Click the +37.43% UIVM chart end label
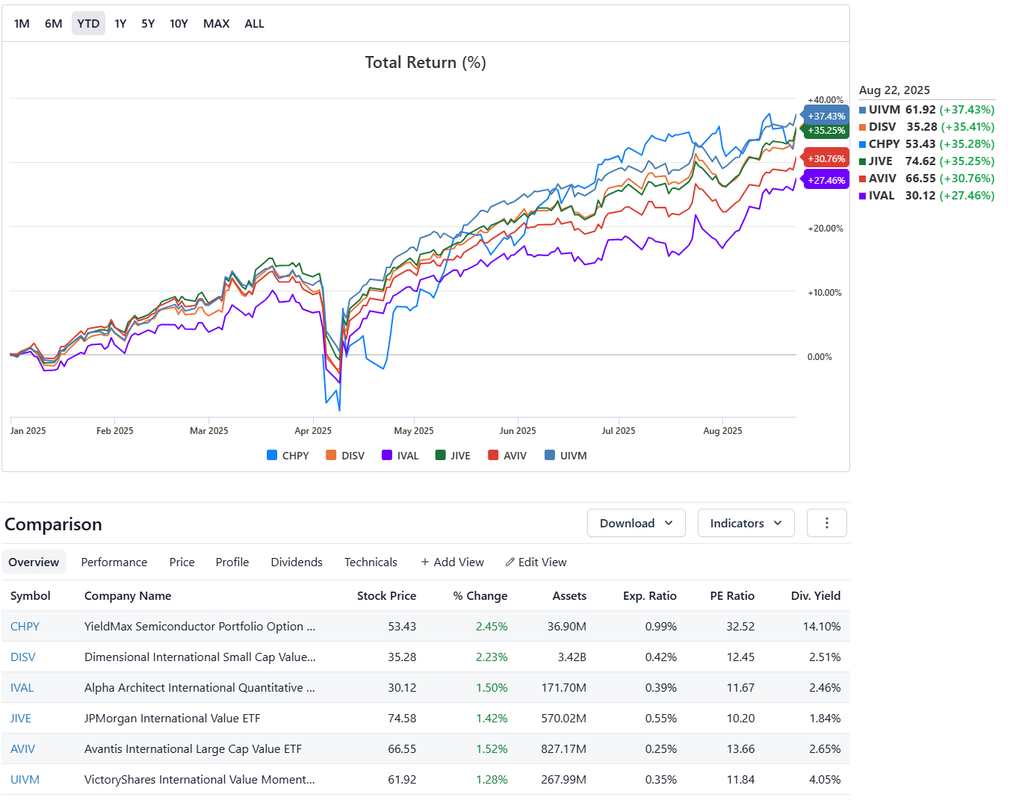 825,116
